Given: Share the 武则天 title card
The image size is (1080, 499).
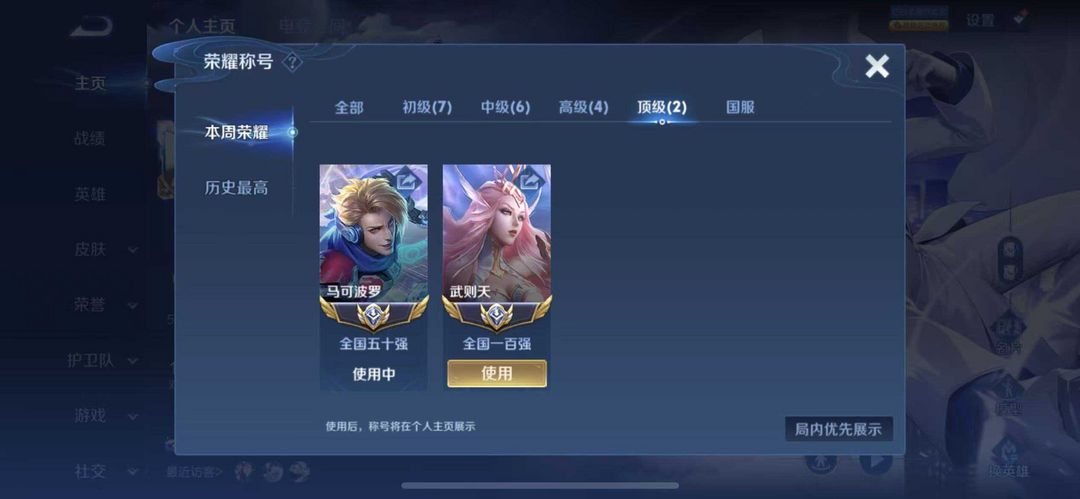Looking at the screenshot, I should pos(531,181).
